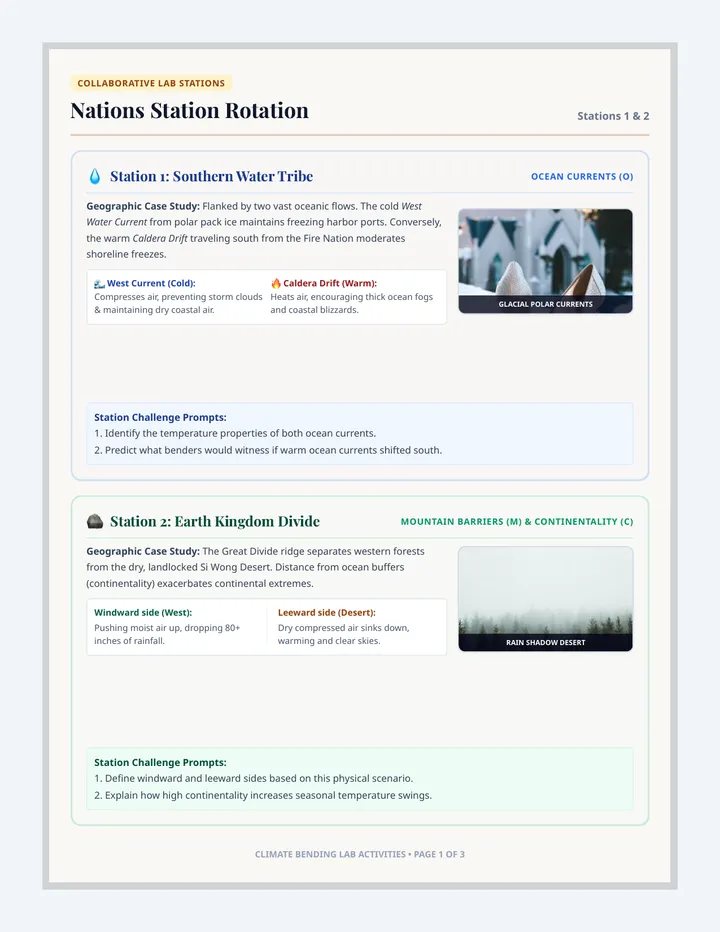Screen dimensions: 720x932
Task: Click the Station 1: Southern Water Tribe heading
Action: point(211,177)
